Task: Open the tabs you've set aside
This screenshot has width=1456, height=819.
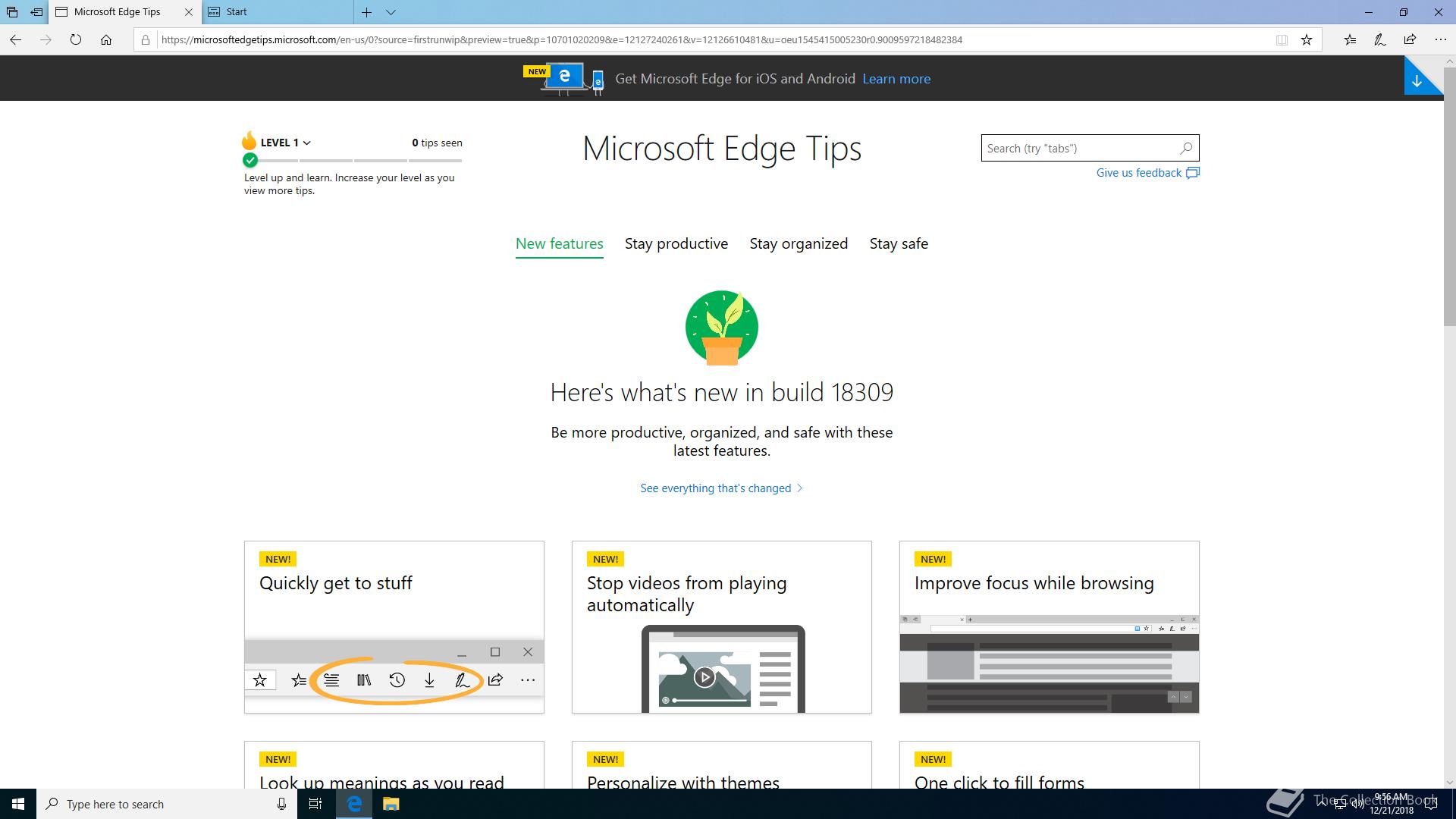Action: pyautogui.click(x=12, y=12)
